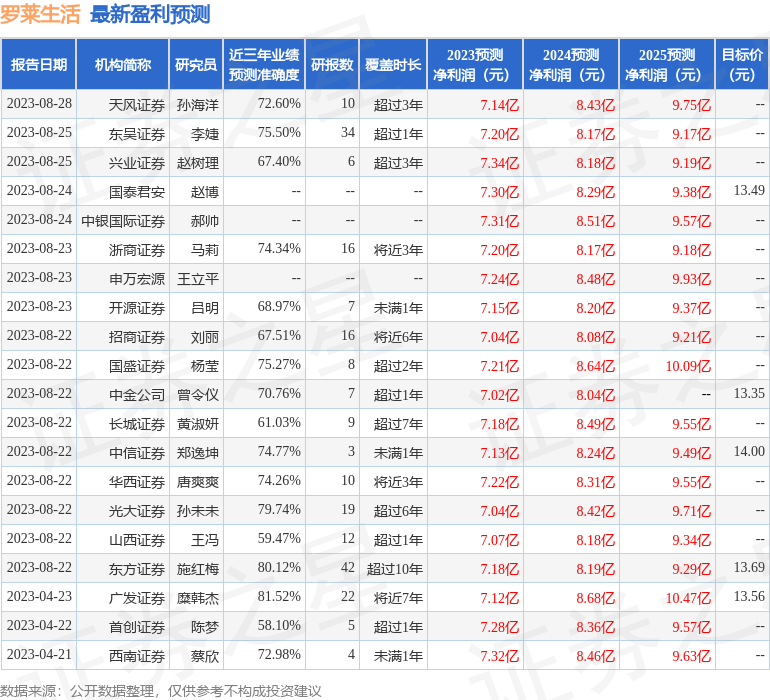Screen dimensions: 770x700
Task: Click the 机构简称 column header
Action: [x=123, y=64]
